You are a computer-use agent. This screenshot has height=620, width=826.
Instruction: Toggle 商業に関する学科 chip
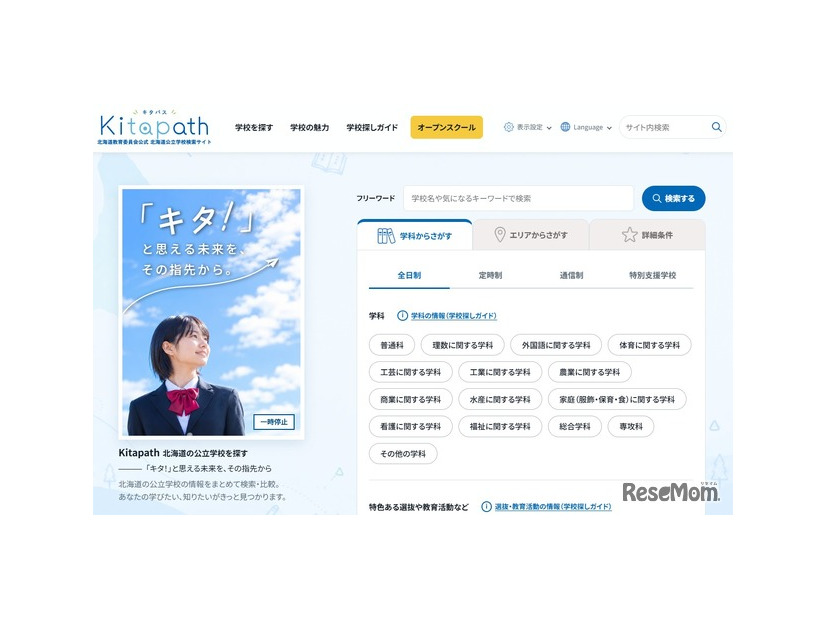click(x=410, y=400)
